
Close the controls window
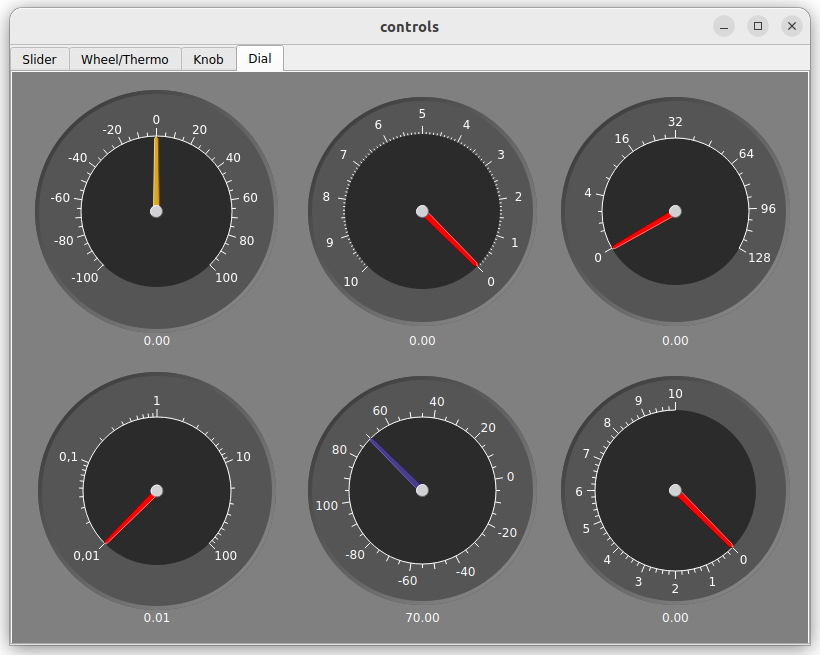(x=792, y=26)
